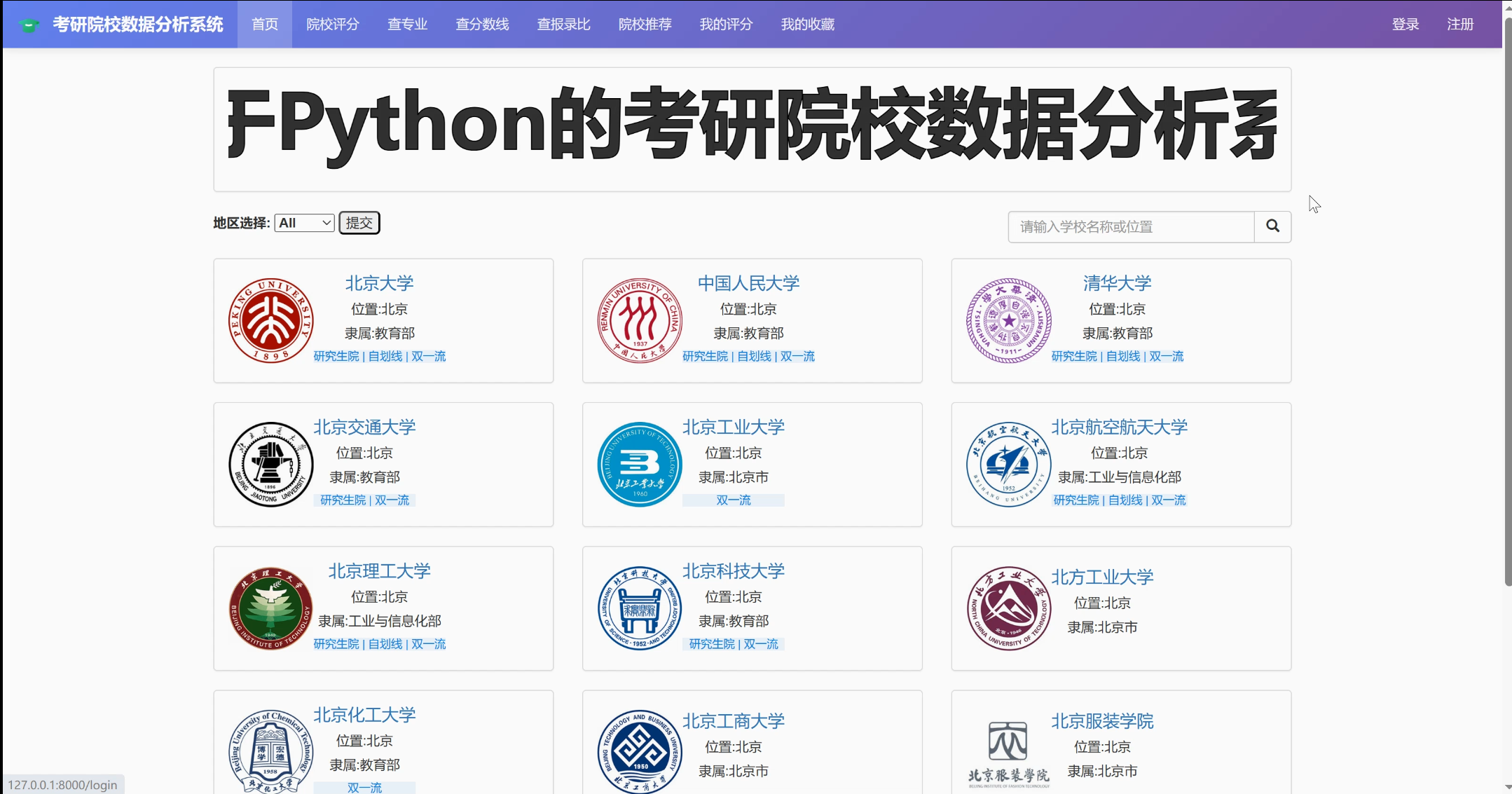This screenshot has height=794, width=1512.
Task: Click the vertical page scrollbar thumb
Action: (x=1508, y=301)
